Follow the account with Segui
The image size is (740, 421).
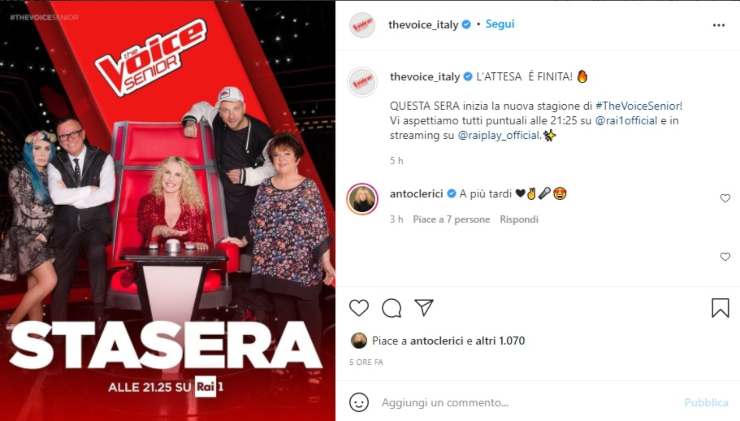click(x=500, y=24)
